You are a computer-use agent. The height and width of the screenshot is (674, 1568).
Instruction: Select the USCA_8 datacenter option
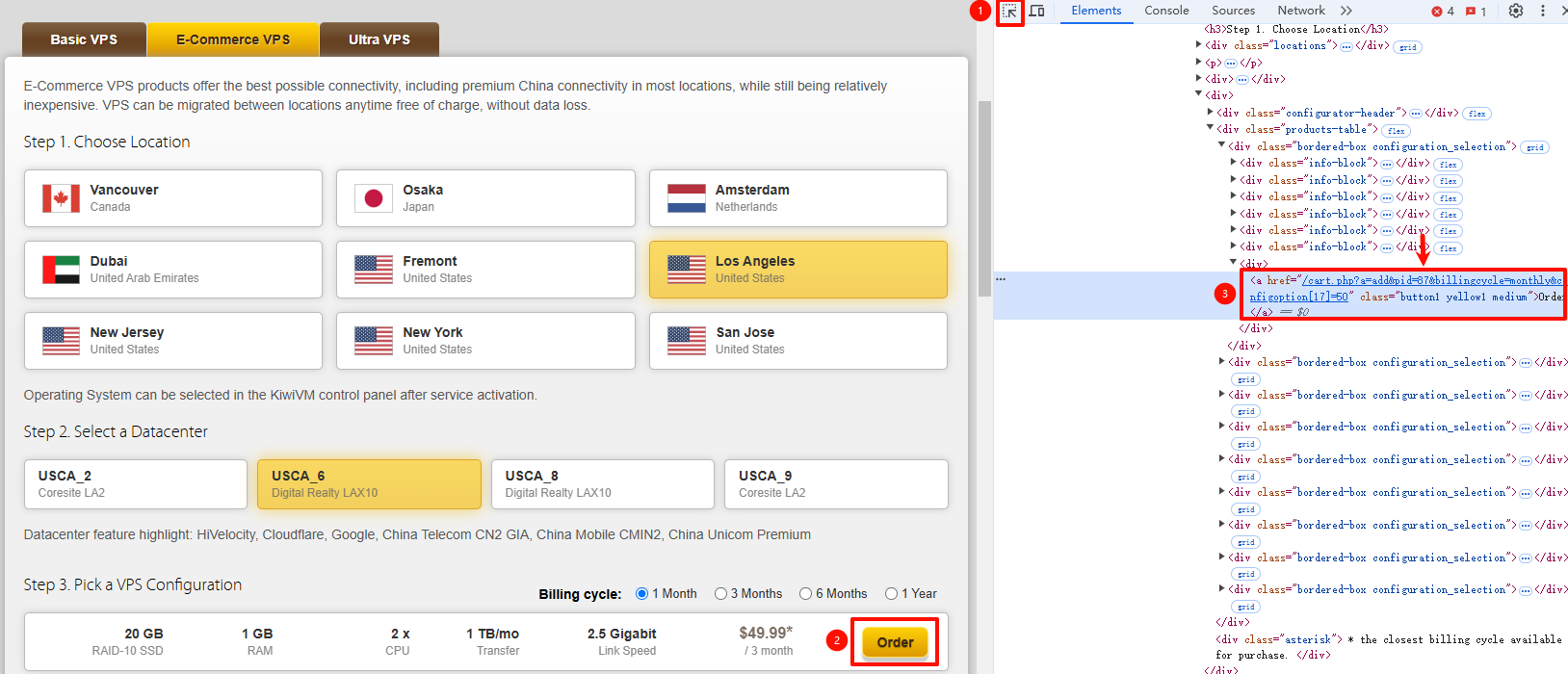(x=602, y=483)
